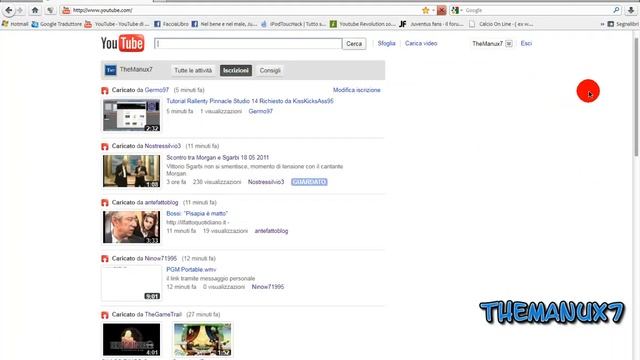This screenshot has height=360, width=640.
Task: Open the Segnalibri bookmarks menu
Action: click(x=623, y=24)
